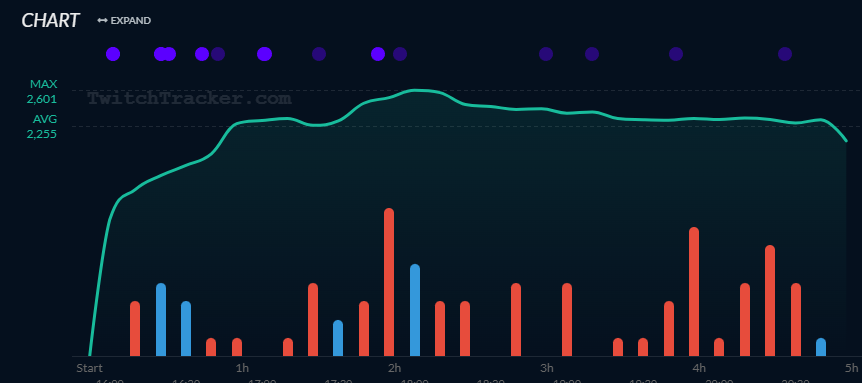Image resolution: width=862 pixels, height=383 pixels.
Task: Click the CHART heading
Action: click(x=51, y=21)
